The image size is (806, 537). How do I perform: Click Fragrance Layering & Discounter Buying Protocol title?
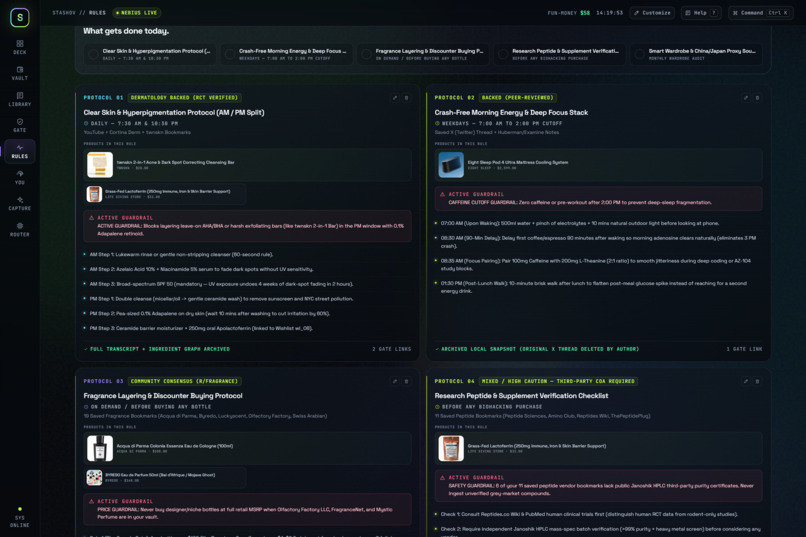point(162,396)
